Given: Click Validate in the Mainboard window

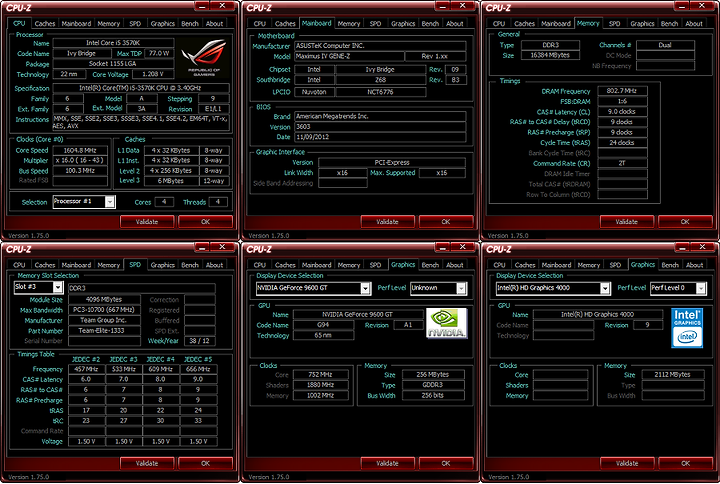Looking at the screenshot, I should coord(388,222).
